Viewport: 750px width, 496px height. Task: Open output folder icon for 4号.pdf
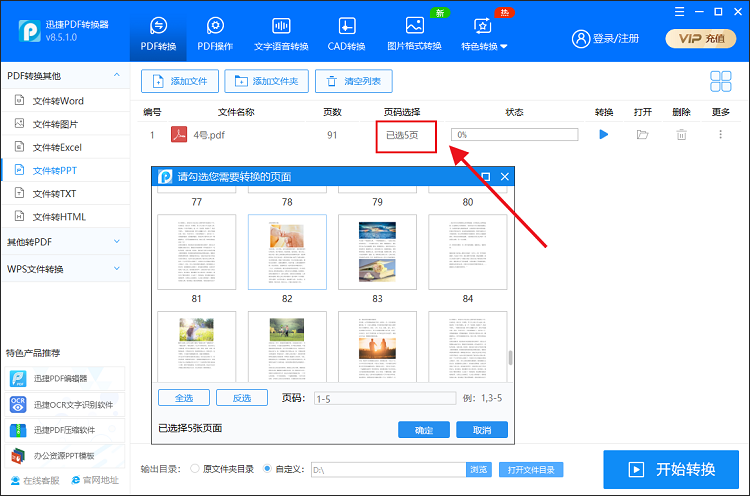tap(643, 134)
